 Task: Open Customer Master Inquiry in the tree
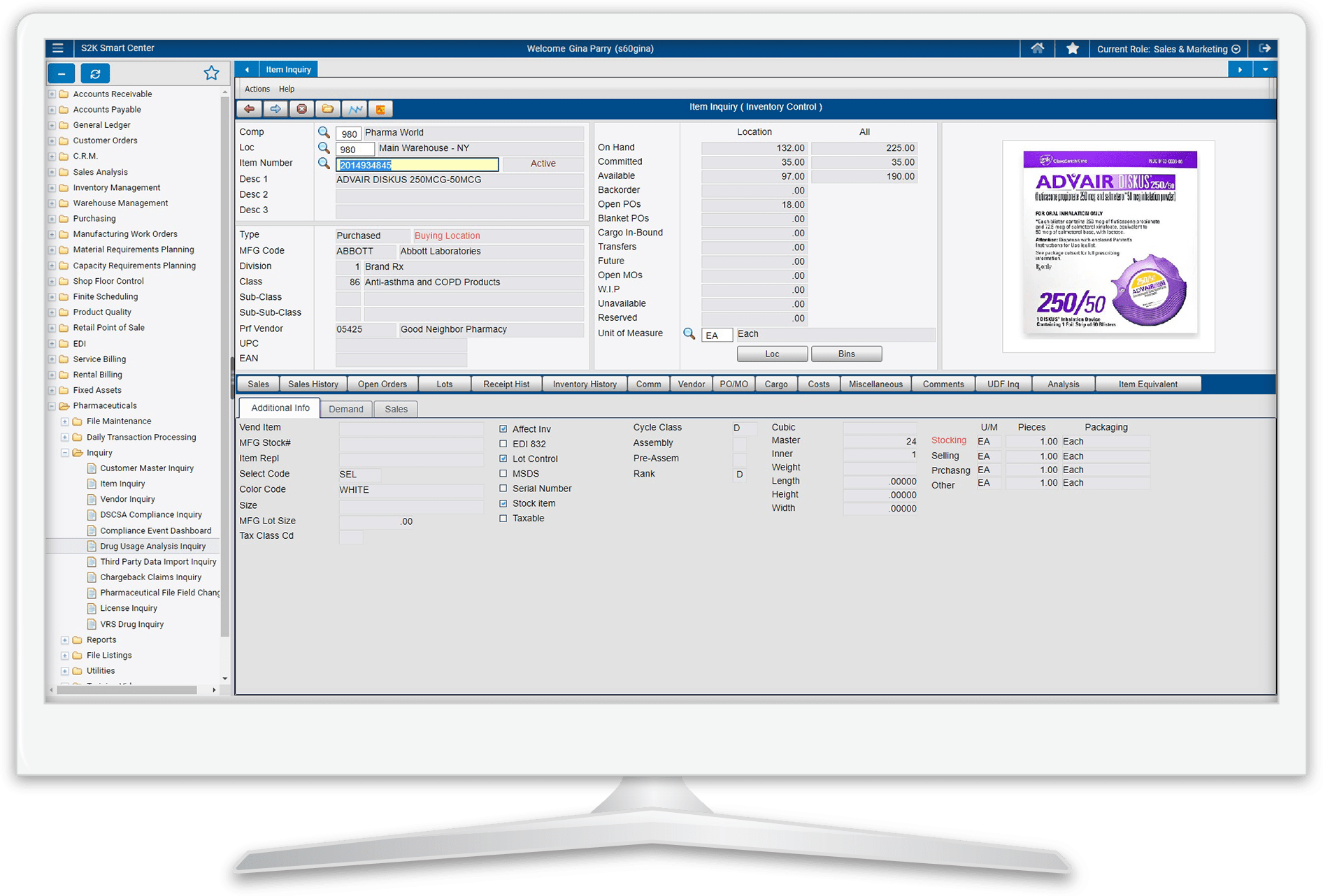coord(147,468)
